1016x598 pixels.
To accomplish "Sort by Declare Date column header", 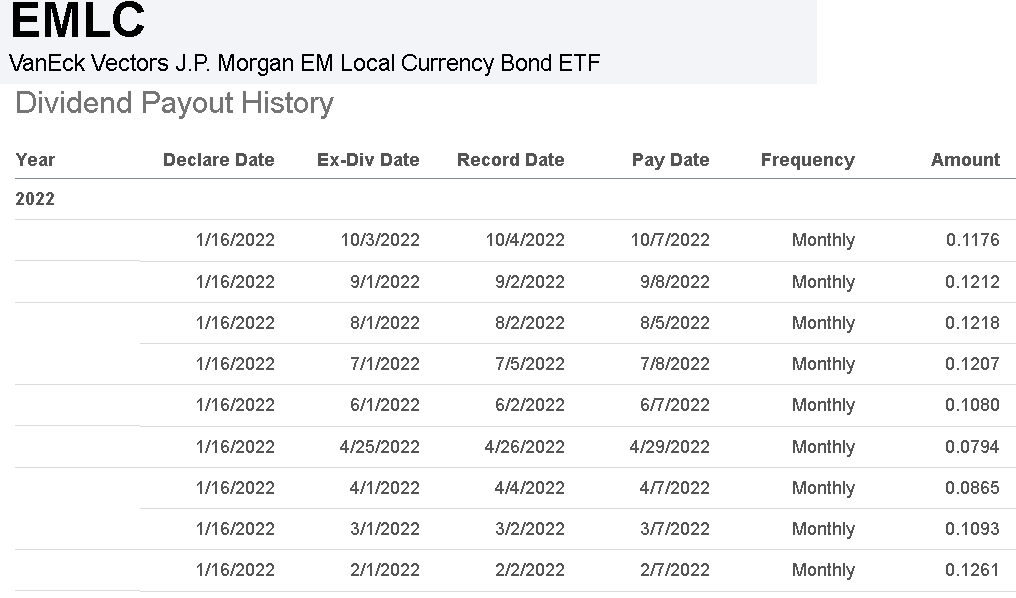I will 218,160.
